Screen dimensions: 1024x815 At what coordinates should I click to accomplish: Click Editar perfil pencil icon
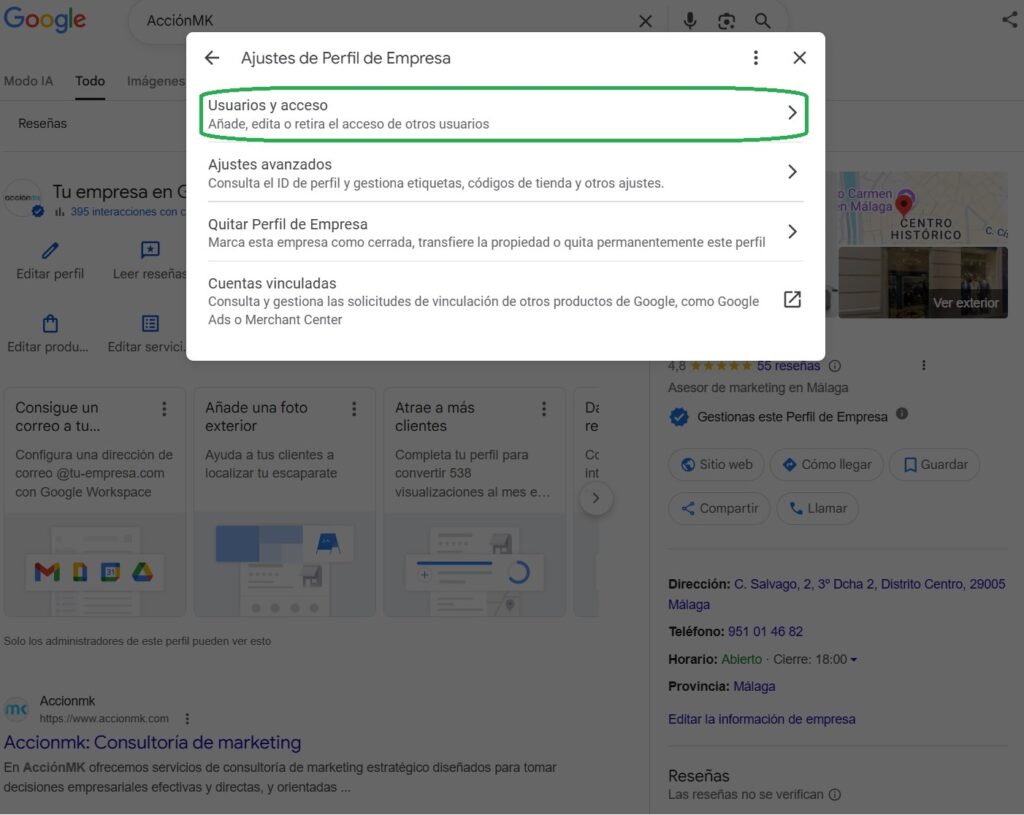[x=50, y=250]
